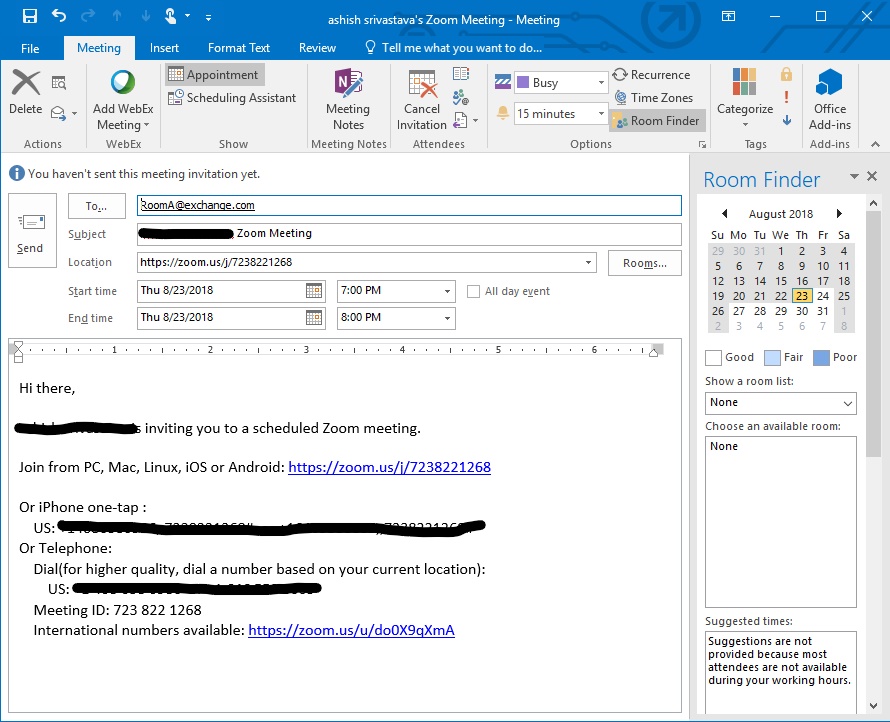Screen dimensions: 890x722
Task: Click the Forward envelope icon in Actions
Action: [x=58, y=113]
